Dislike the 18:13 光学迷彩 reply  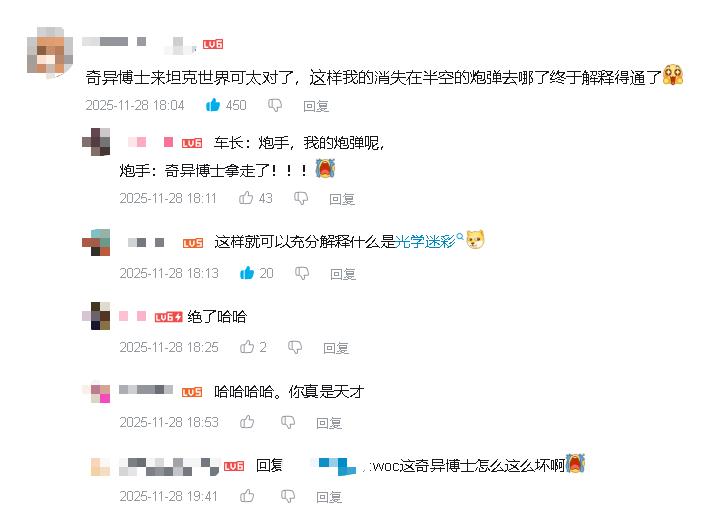pos(302,273)
